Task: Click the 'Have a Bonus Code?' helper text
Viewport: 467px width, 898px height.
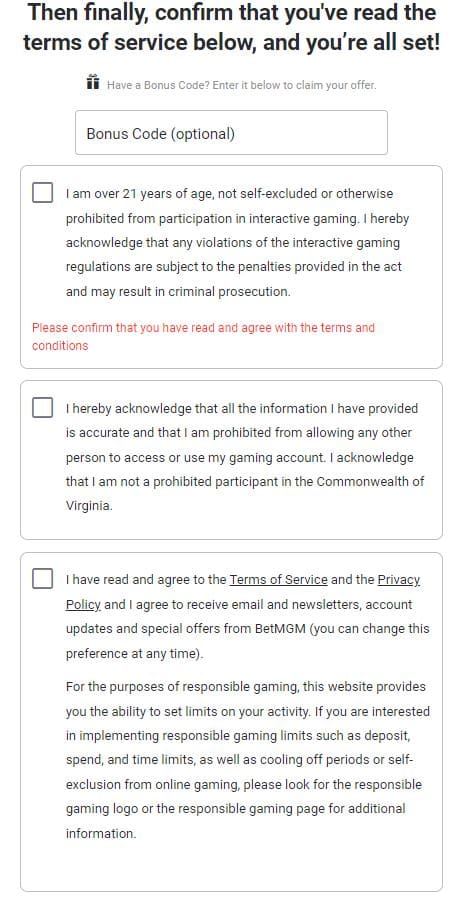Action: click(241, 85)
